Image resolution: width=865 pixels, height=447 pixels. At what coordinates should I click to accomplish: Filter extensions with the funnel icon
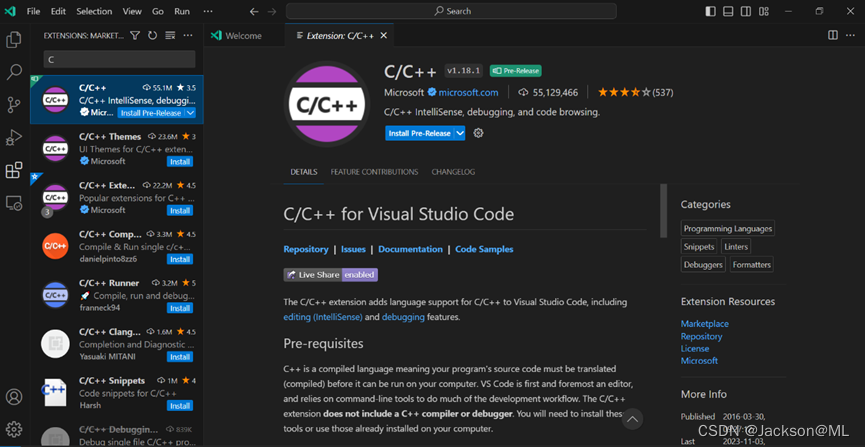pos(135,35)
